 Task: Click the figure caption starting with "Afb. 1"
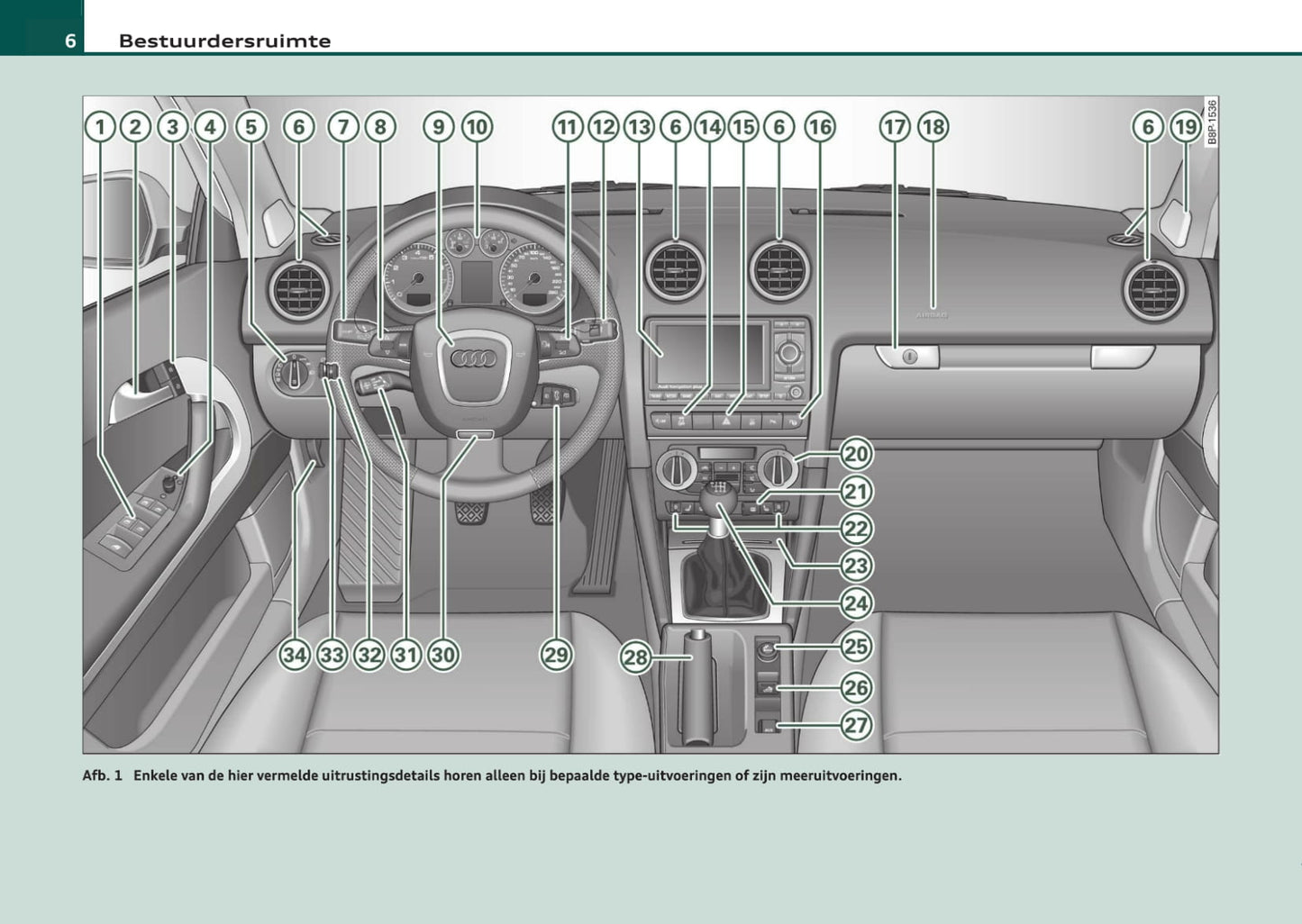(x=491, y=775)
